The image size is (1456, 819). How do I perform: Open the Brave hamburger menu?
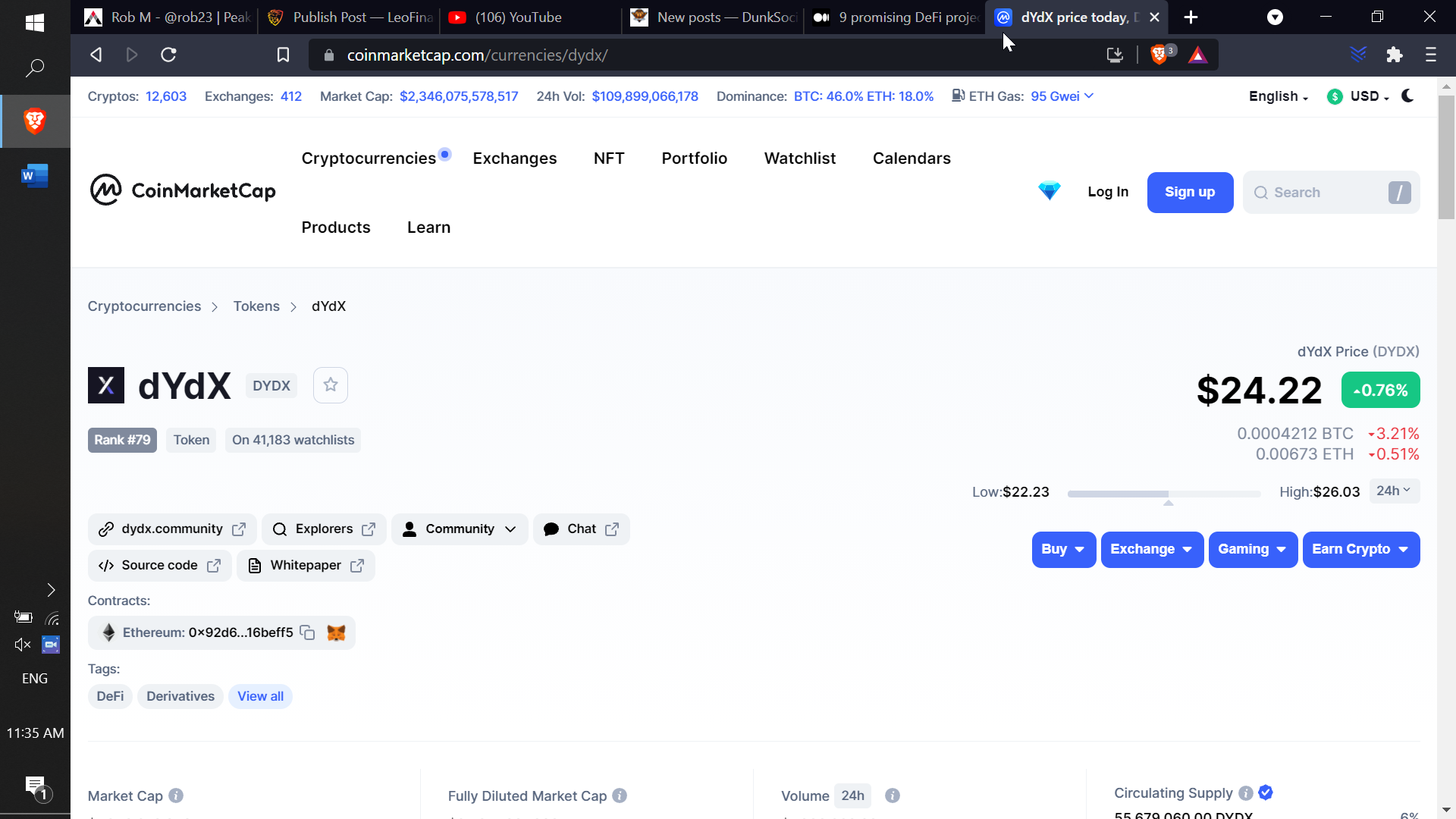[x=1431, y=55]
